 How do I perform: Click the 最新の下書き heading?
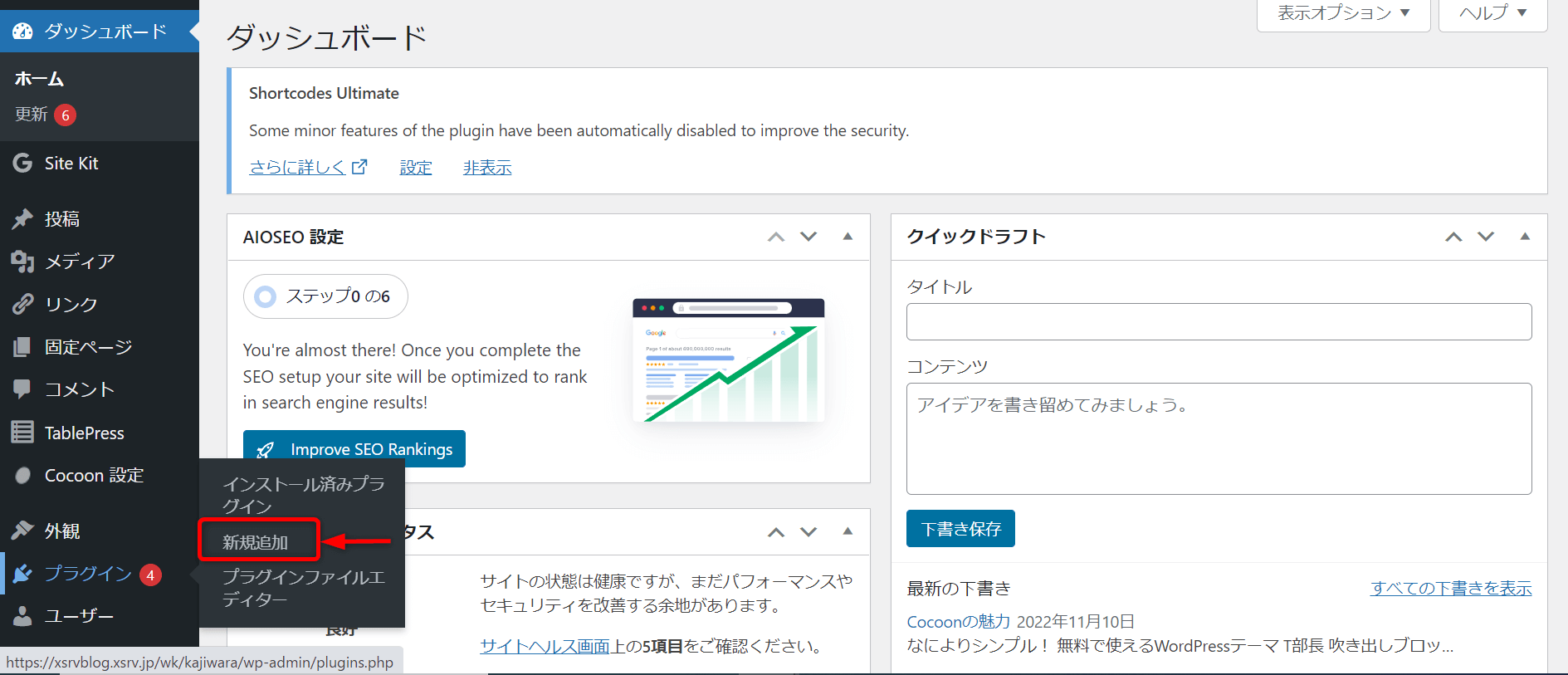click(959, 588)
